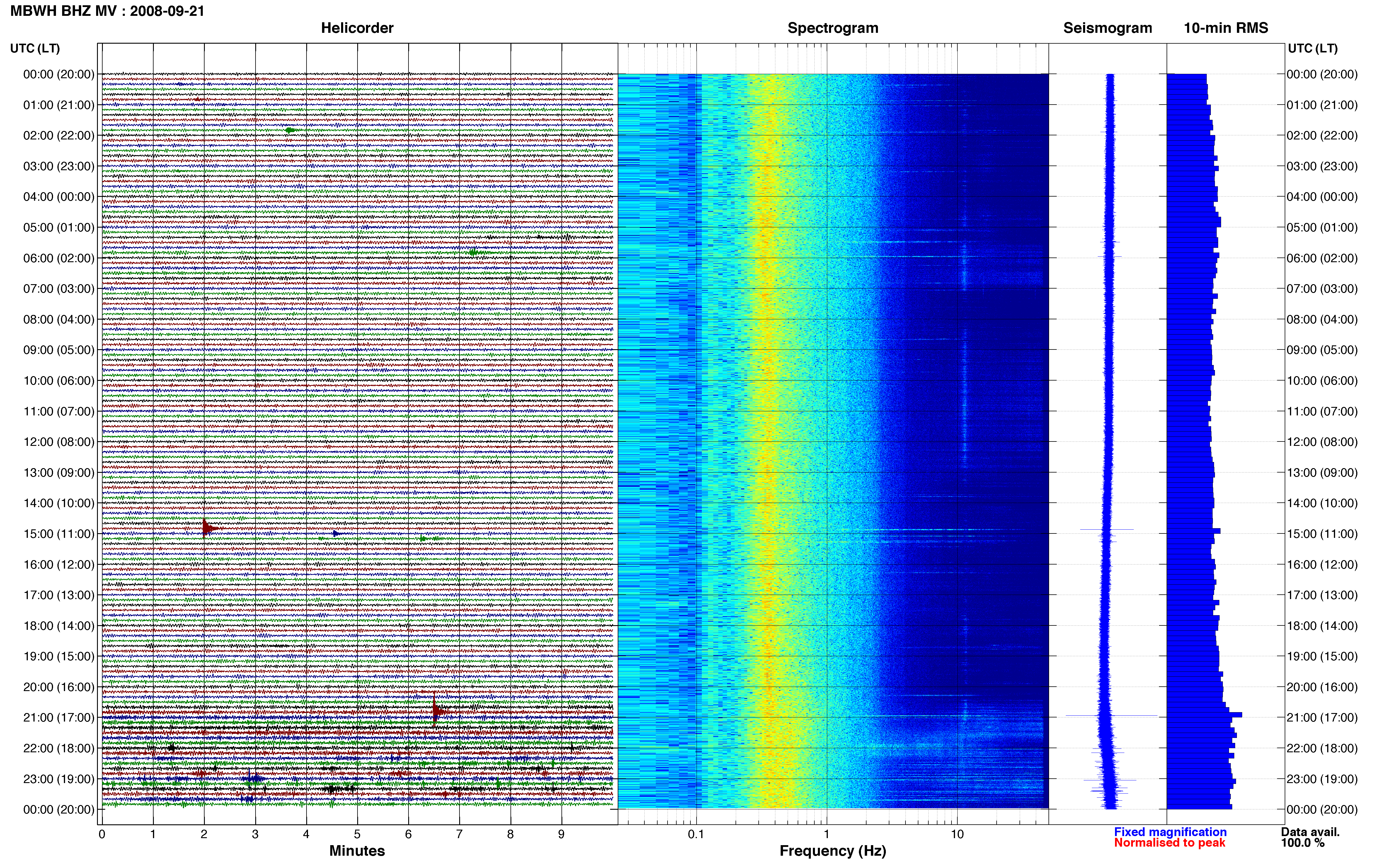Click the '15:00 (11:00)' label on the left axis

59,534
